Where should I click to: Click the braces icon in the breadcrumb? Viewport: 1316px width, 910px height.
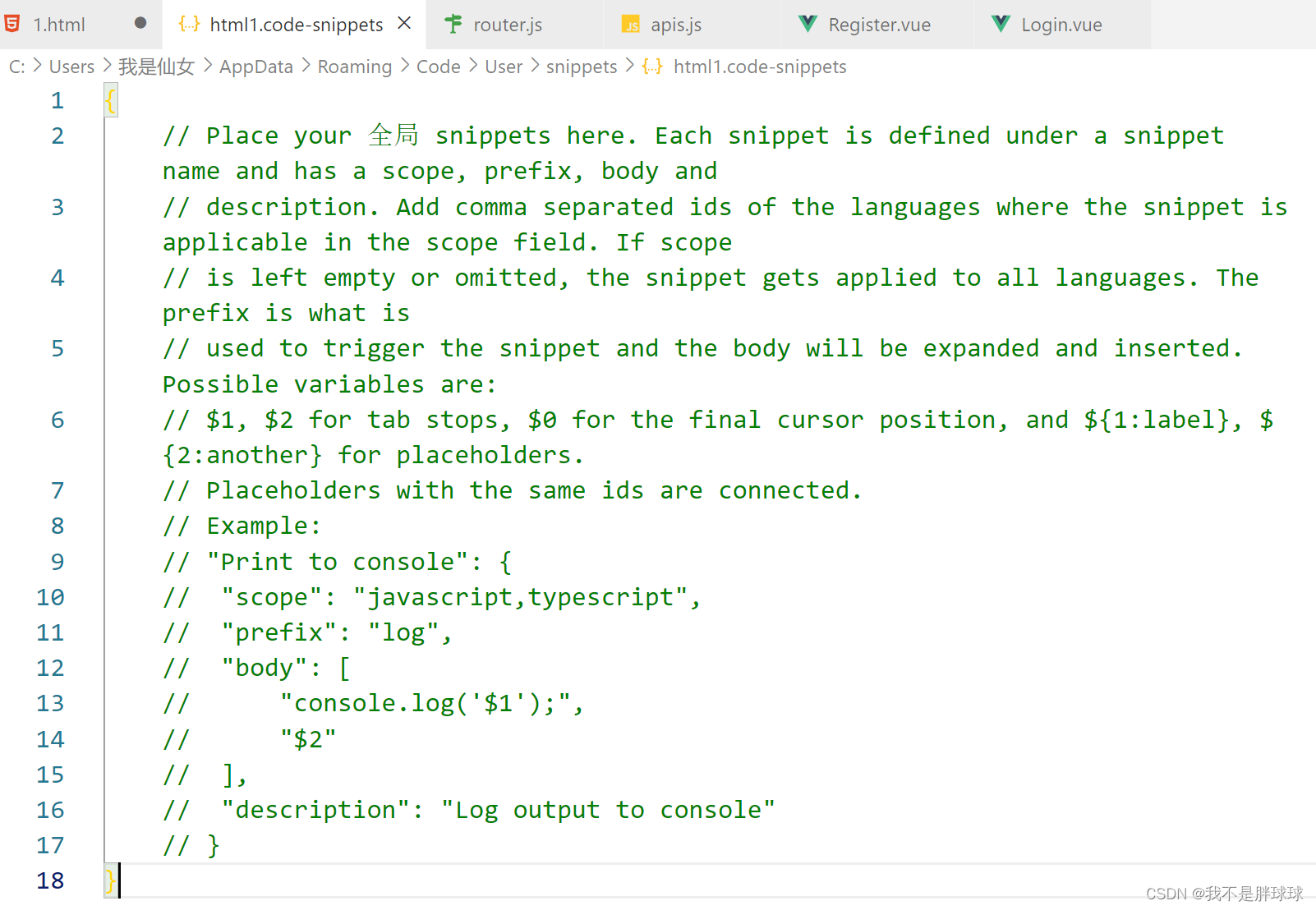click(652, 67)
